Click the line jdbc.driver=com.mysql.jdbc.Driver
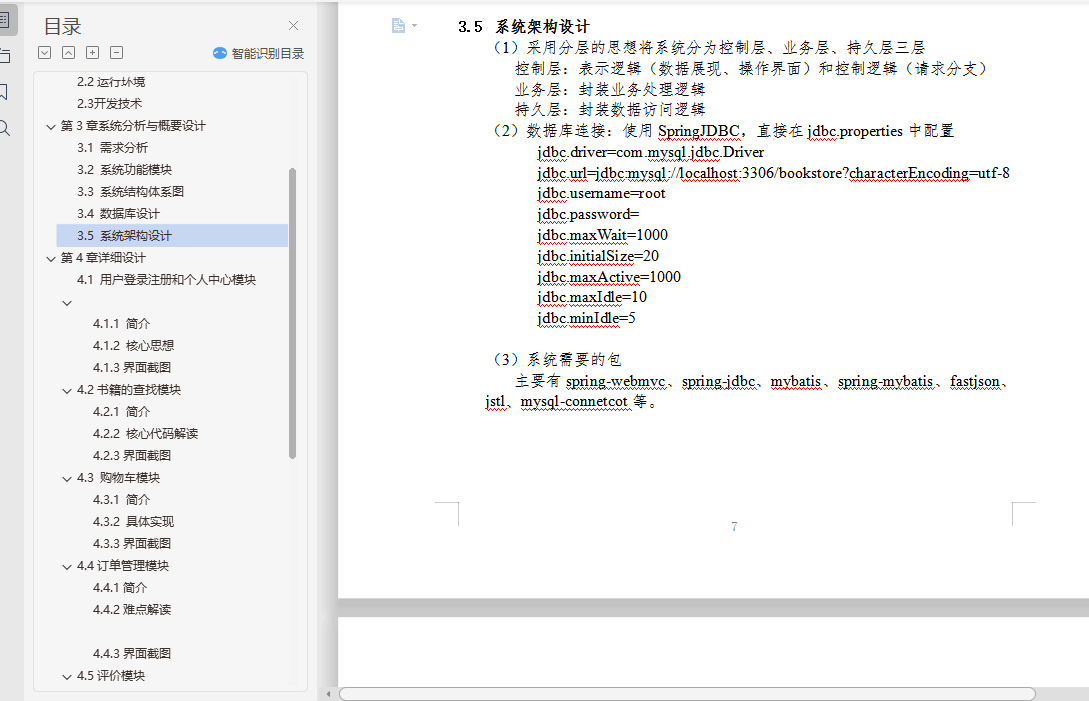The width and height of the screenshot is (1089, 701). coord(650,152)
